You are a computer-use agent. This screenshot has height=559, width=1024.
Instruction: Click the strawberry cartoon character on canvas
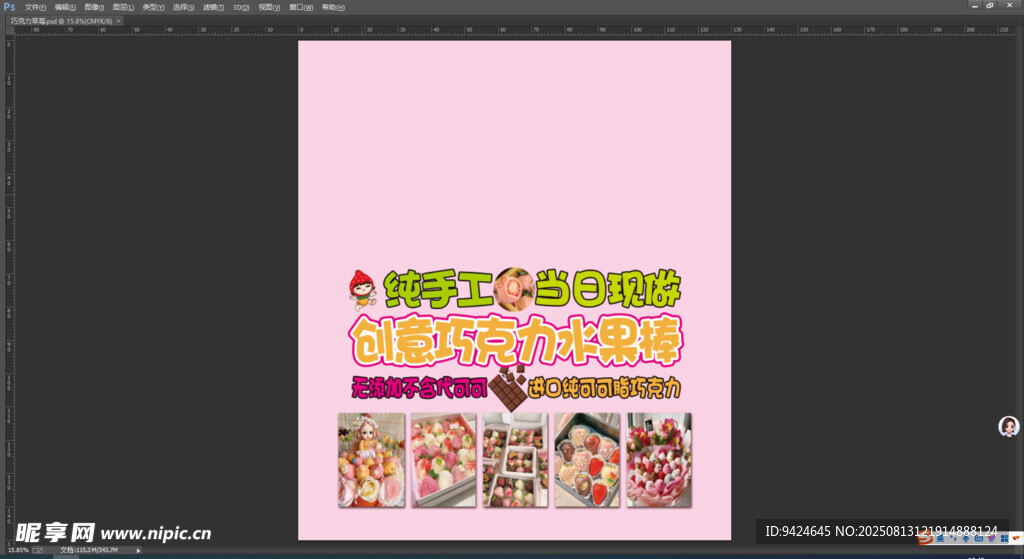[362, 288]
